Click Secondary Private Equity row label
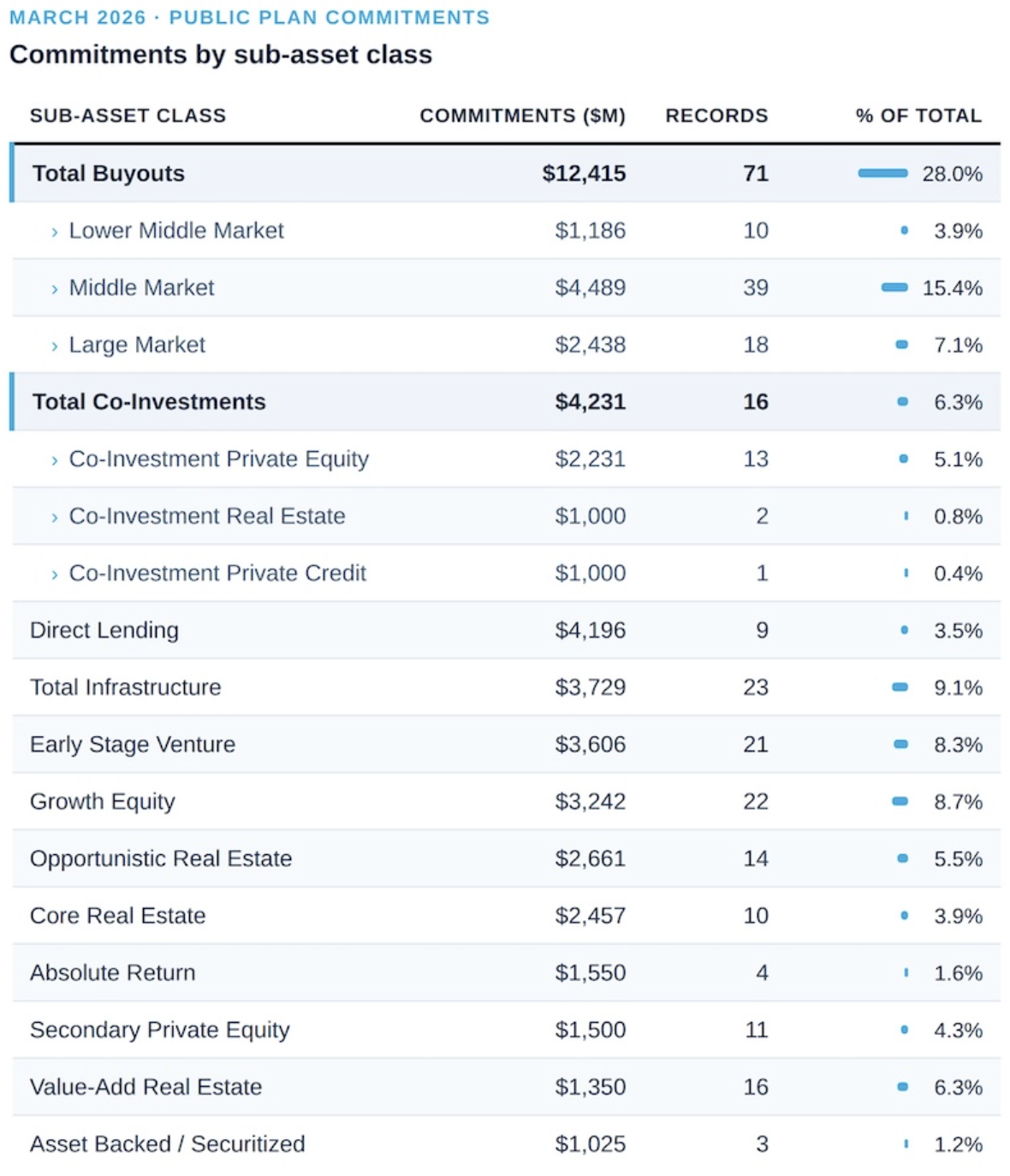 click(x=160, y=1030)
